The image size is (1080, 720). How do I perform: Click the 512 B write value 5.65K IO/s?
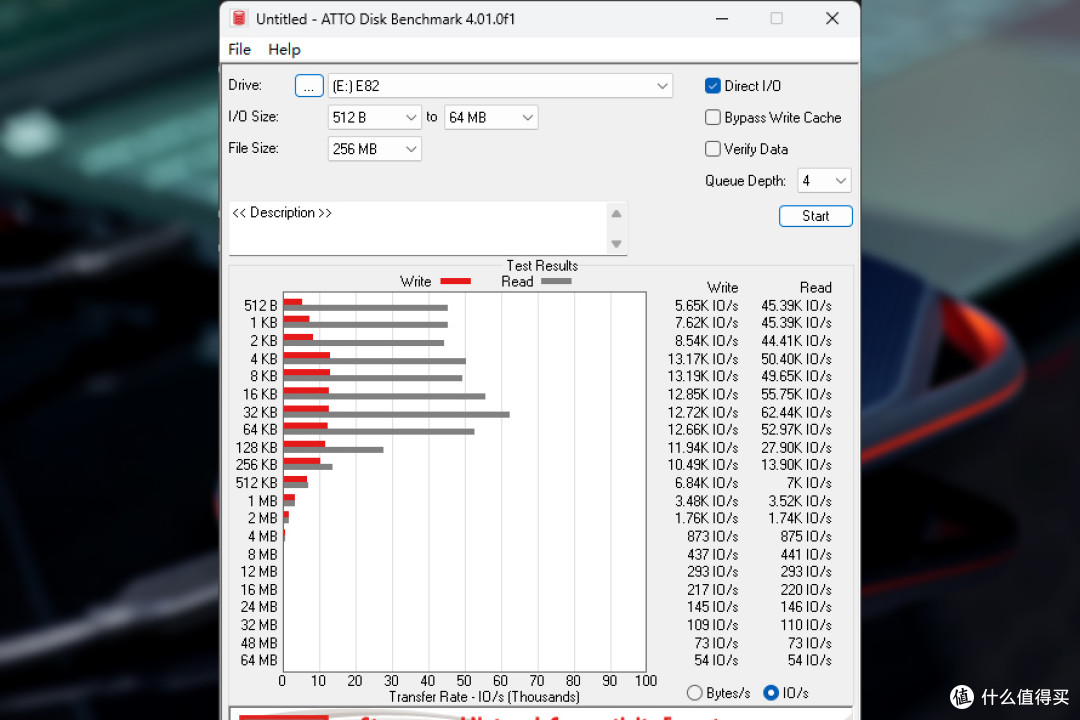pyautogui.click(x=706, y=306)
